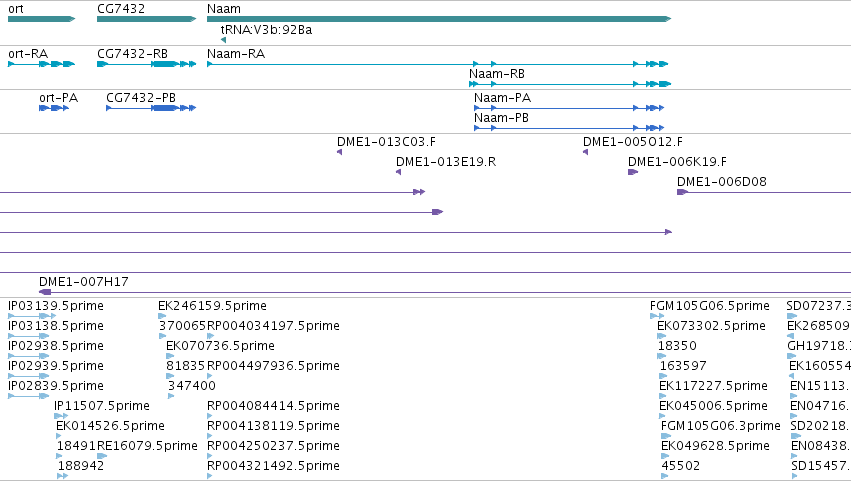Click the FGM105G06.5prime EST label
Image resolution: width=851 pixels, height=481 pixels.
point(710,306)
